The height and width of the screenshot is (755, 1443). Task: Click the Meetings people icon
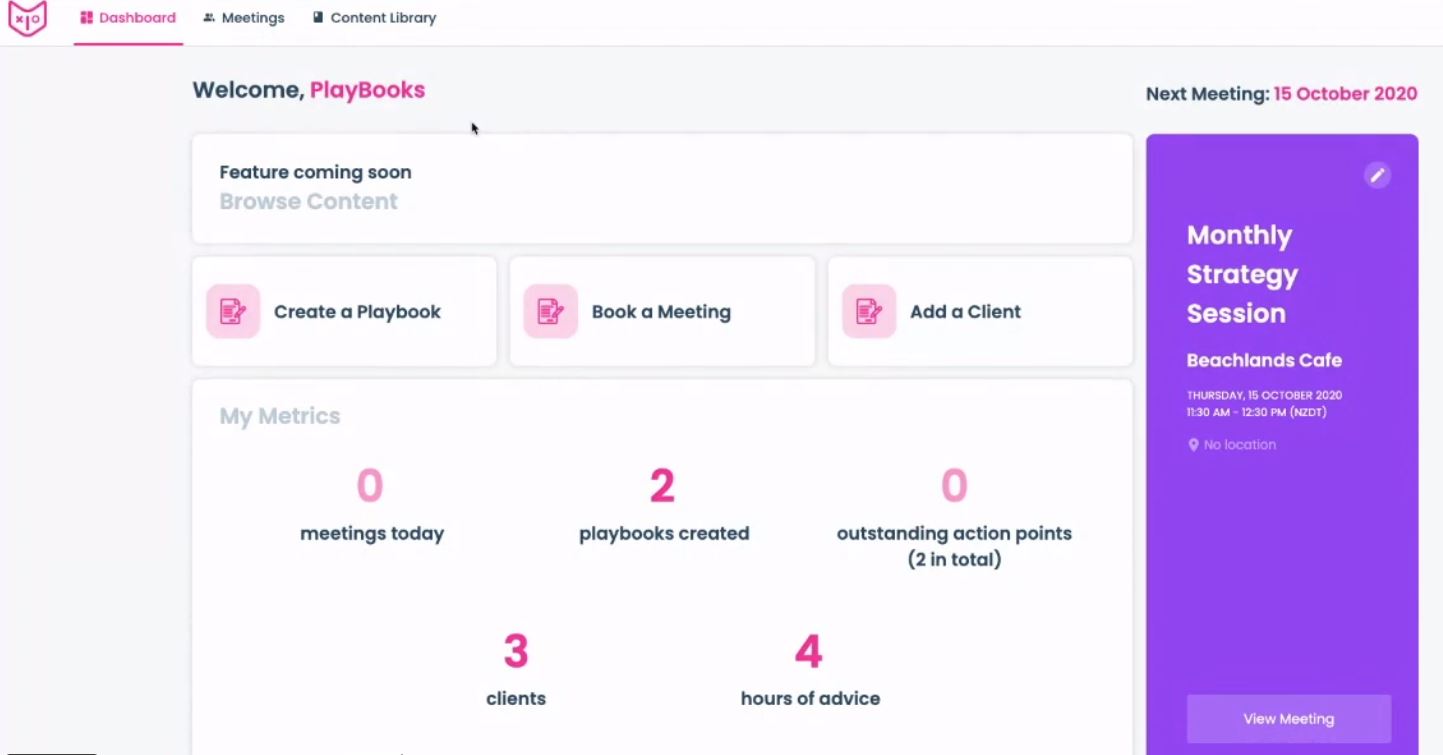coord(209,18)
